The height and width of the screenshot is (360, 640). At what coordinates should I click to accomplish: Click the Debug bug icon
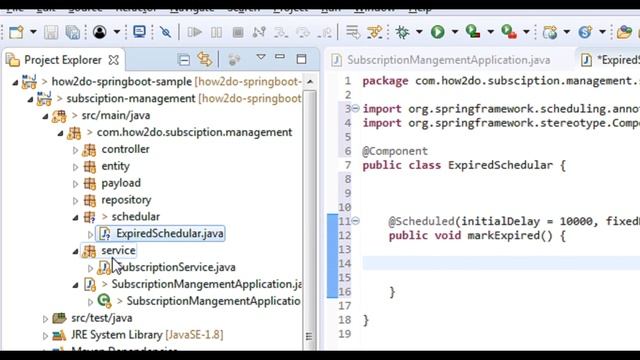(402, 32)
